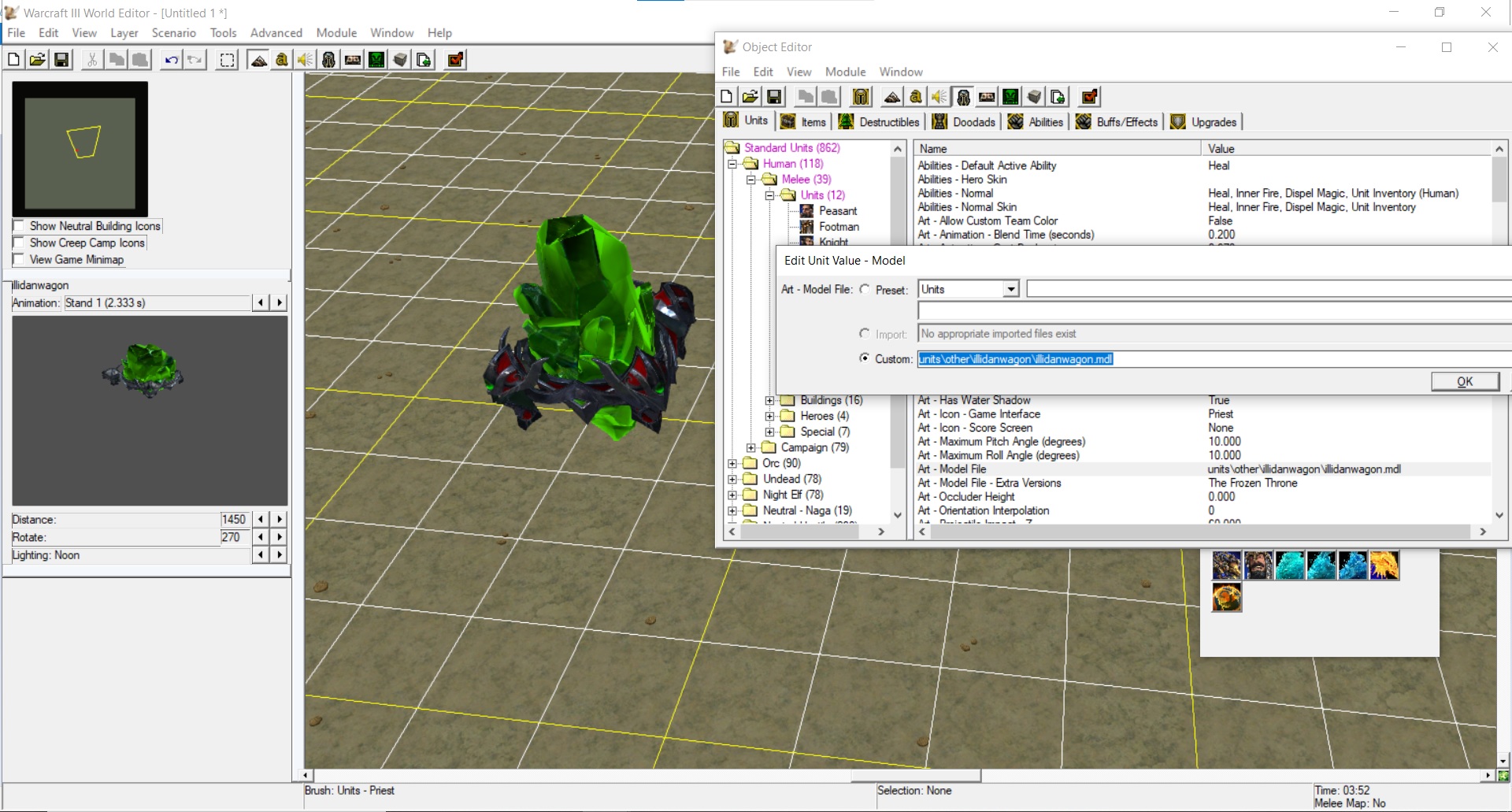This screenshot has height=812, width=1512.
Task: Expand the Orc (90) folder
Action: point(732,463)
